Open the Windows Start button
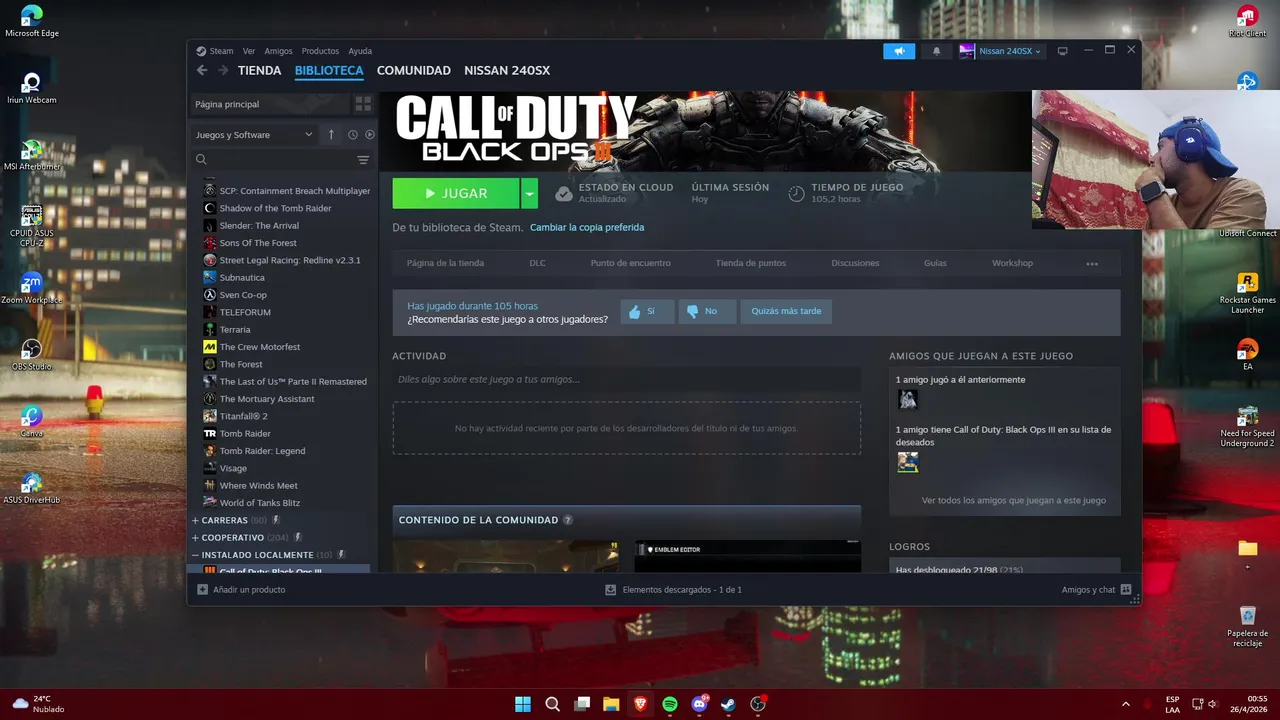 click(523, 704)
